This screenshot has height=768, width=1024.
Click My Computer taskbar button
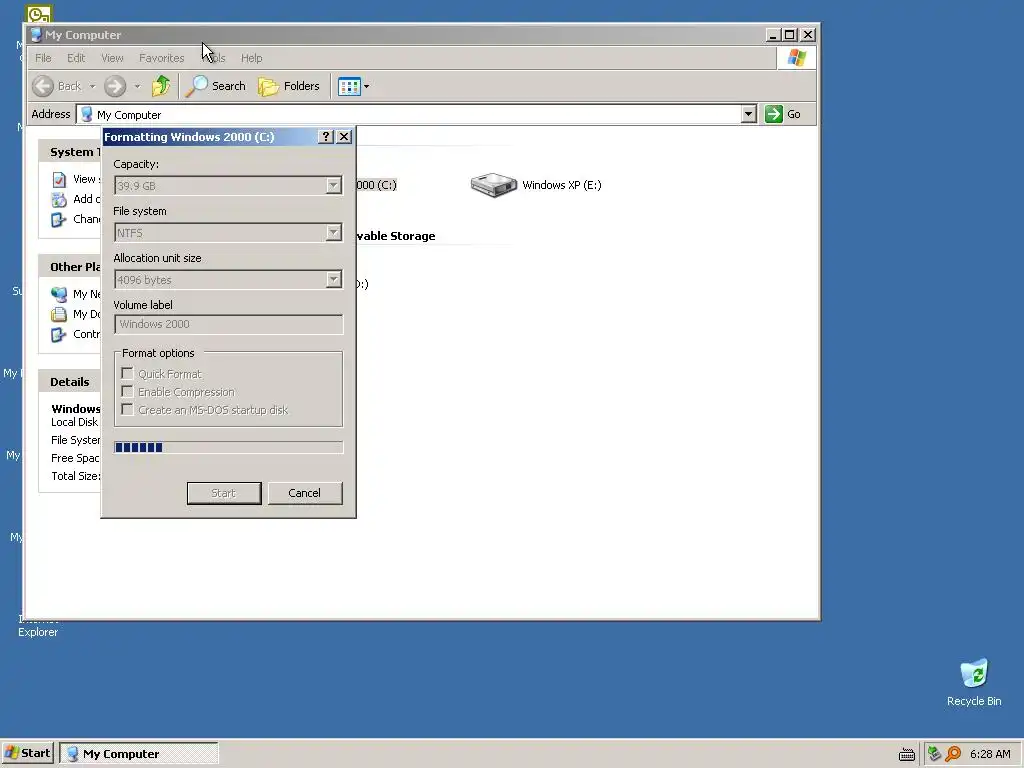click(138, 754)
